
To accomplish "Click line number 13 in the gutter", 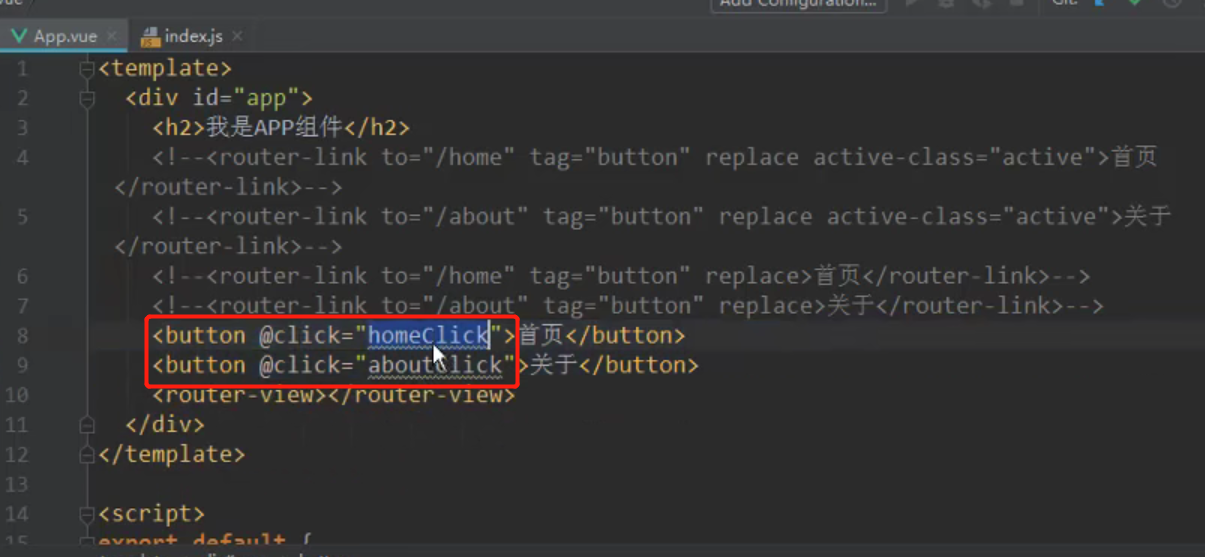I will [16, 484].
